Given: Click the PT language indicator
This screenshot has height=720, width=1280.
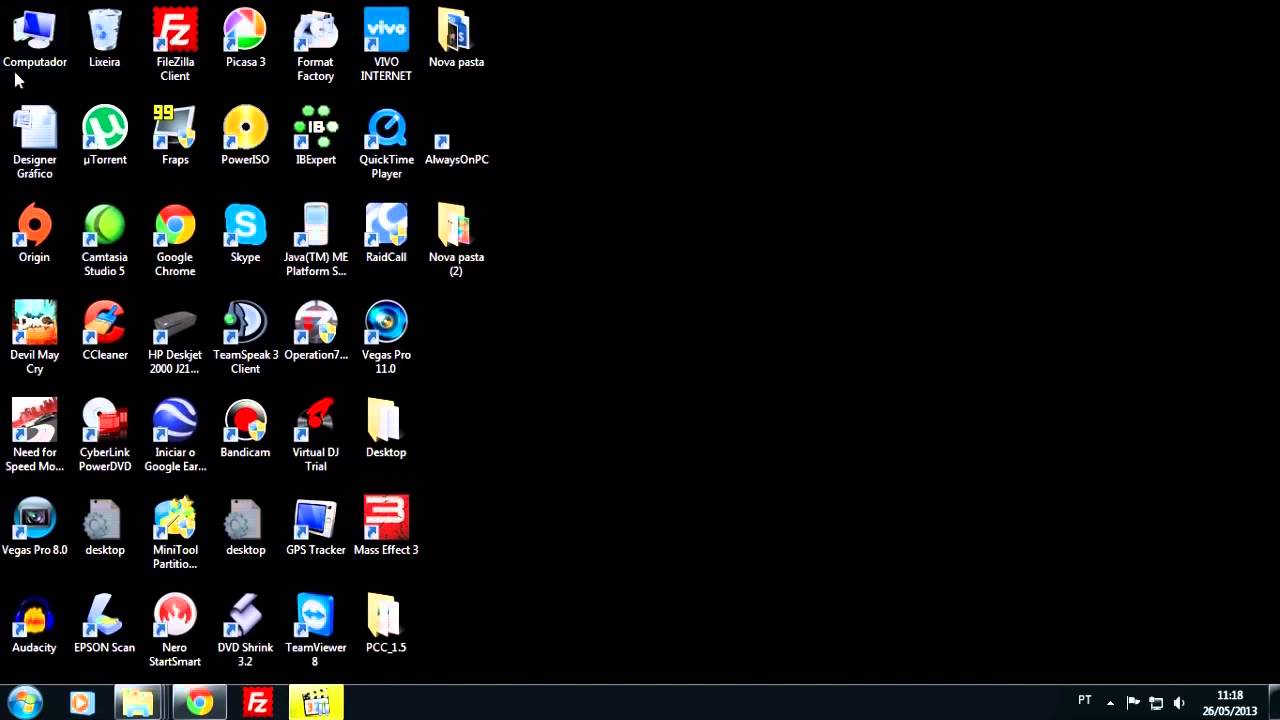Looking at the screenshot, I should point(1085,701).
